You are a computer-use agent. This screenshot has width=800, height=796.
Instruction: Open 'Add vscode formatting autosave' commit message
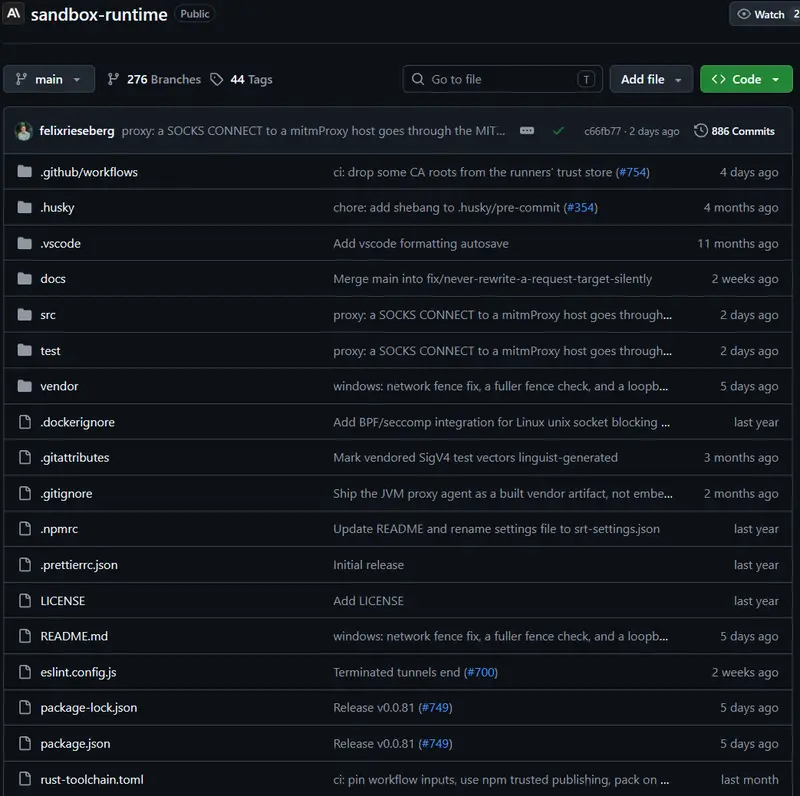click(x=421, y=244)
